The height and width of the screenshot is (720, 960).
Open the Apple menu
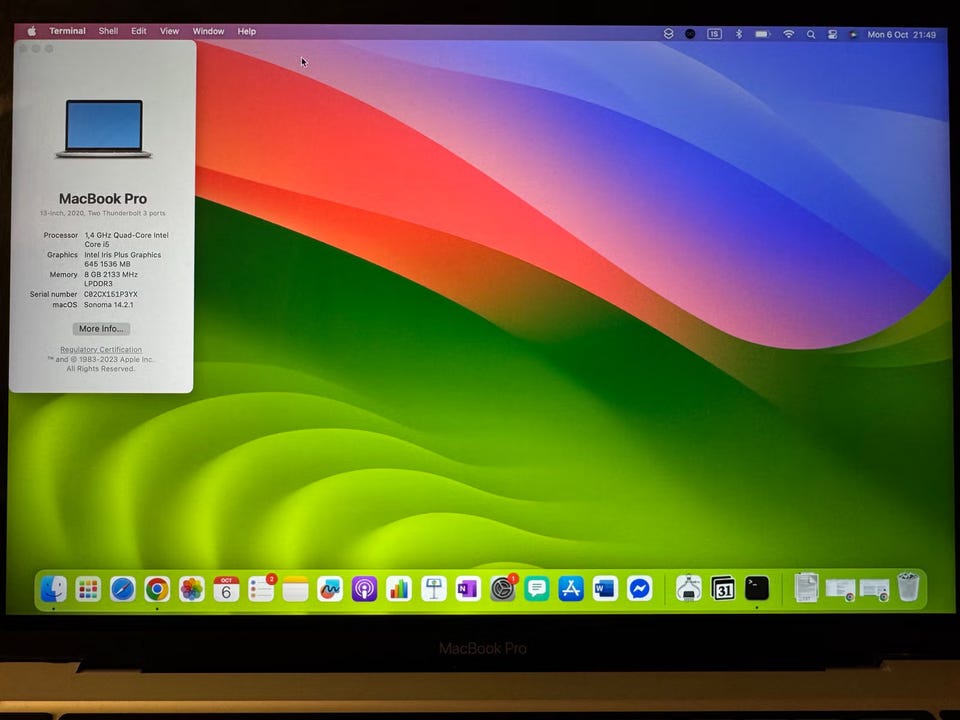pos(31,32)
